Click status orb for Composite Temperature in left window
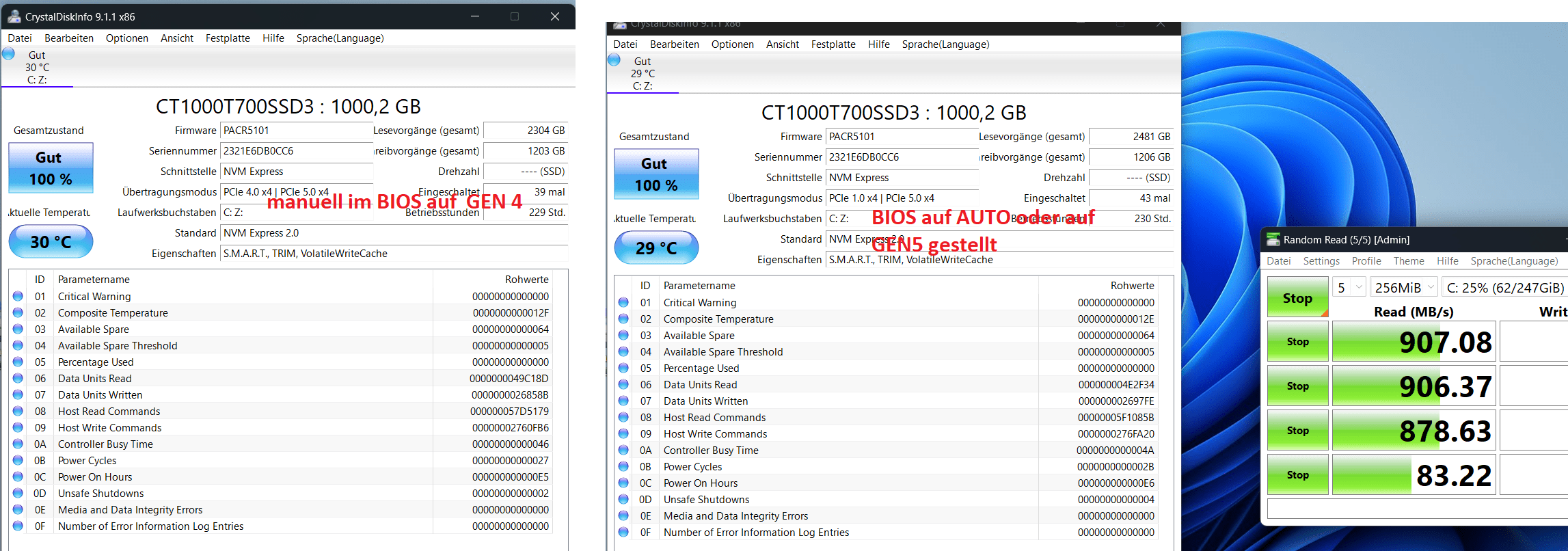 18,312
